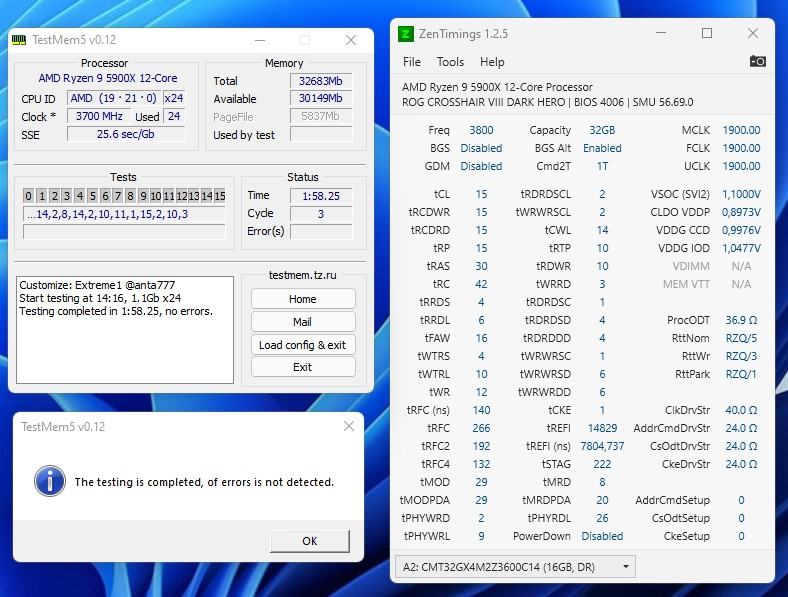Screen dimensions: 788x597
Task: Click the PageFile 5837Mb field
Action: [x=321, y=116]
